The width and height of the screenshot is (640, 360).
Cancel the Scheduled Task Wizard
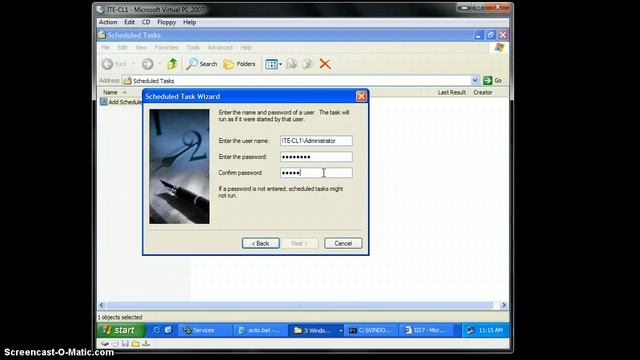tap(343, 243)
